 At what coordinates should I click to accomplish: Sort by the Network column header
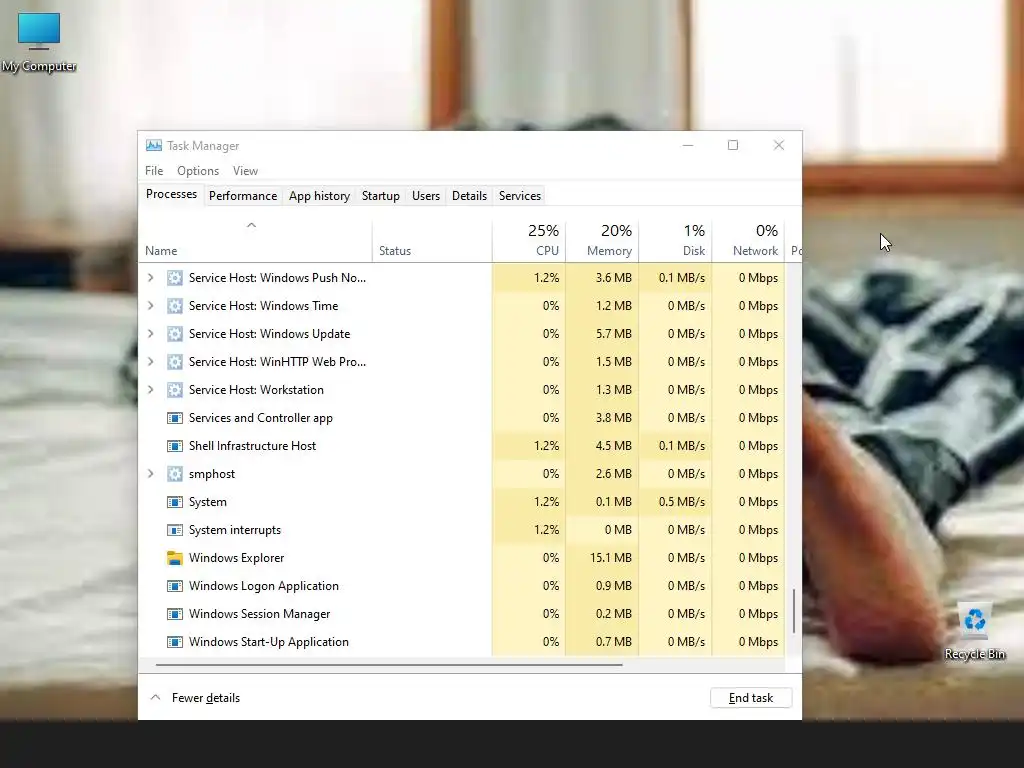tap(748, 242)
